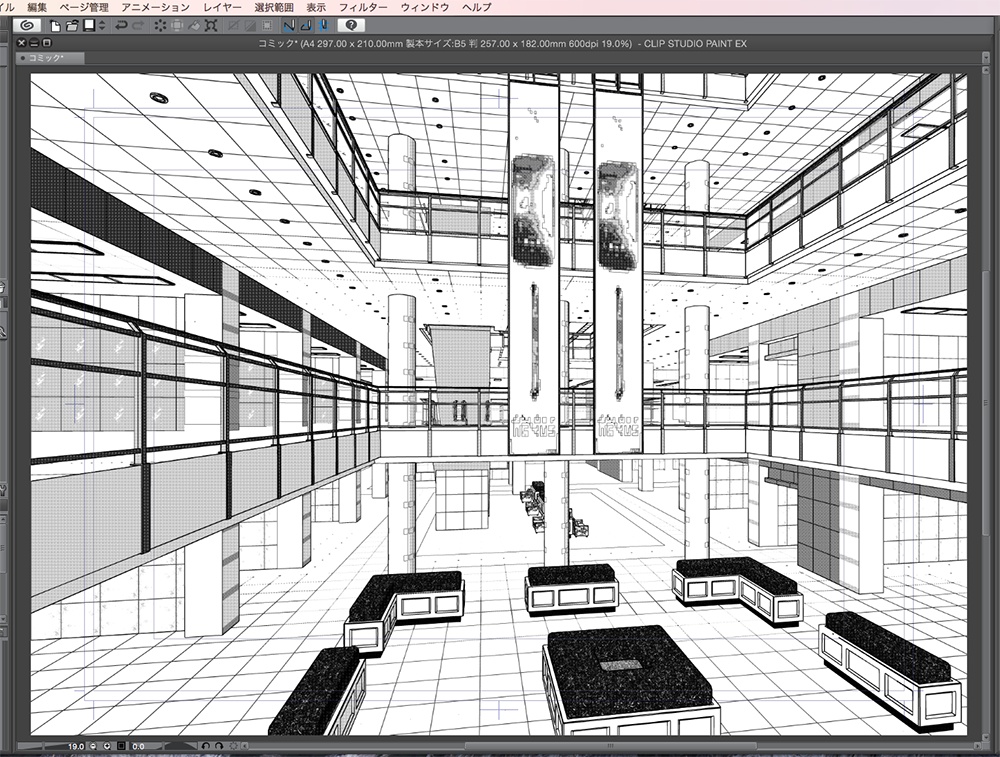The image size is (1000, 757).
Task: Rotate canvas right icon
Action: click(x=219, y=746)
